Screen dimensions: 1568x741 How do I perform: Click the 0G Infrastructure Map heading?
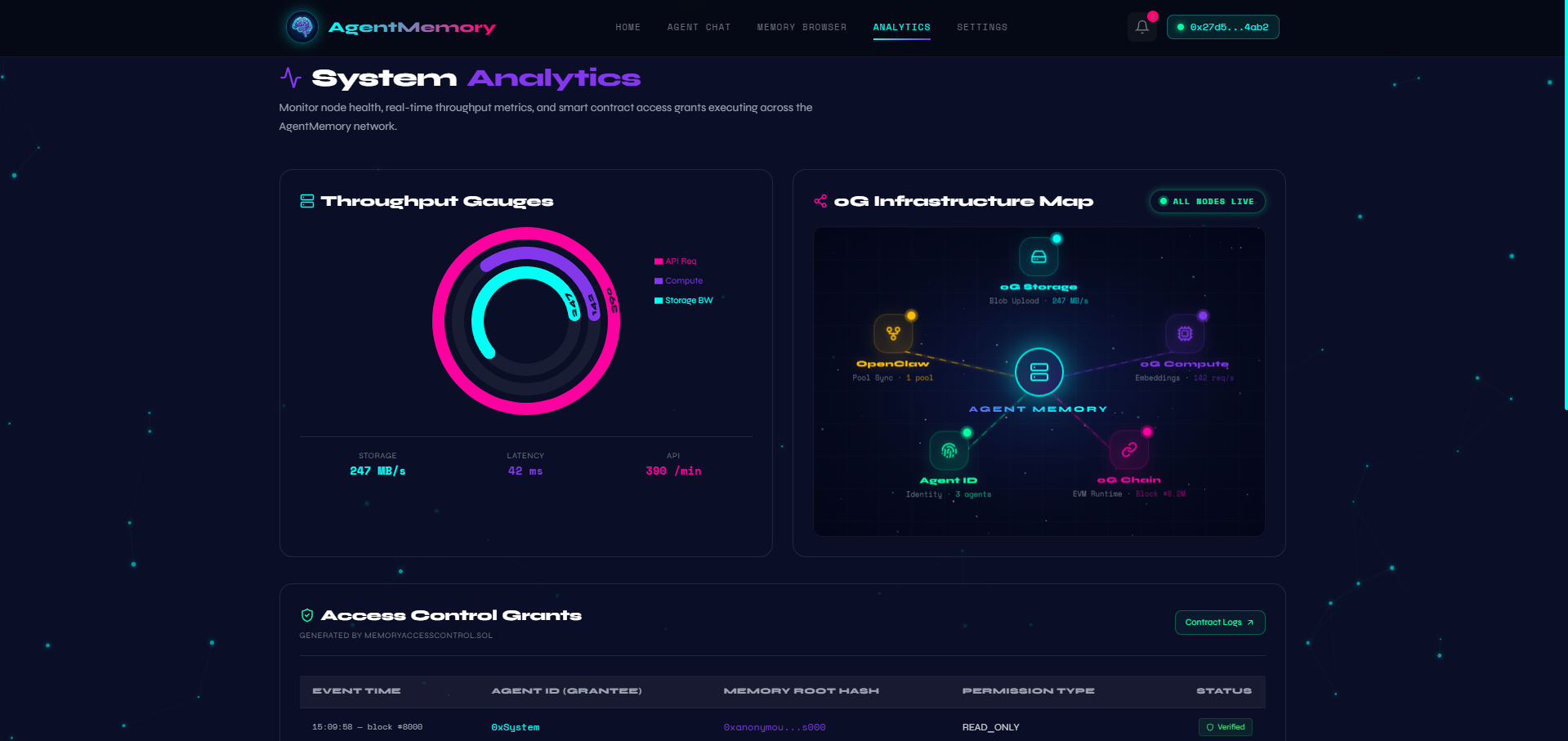pos(963,201)
